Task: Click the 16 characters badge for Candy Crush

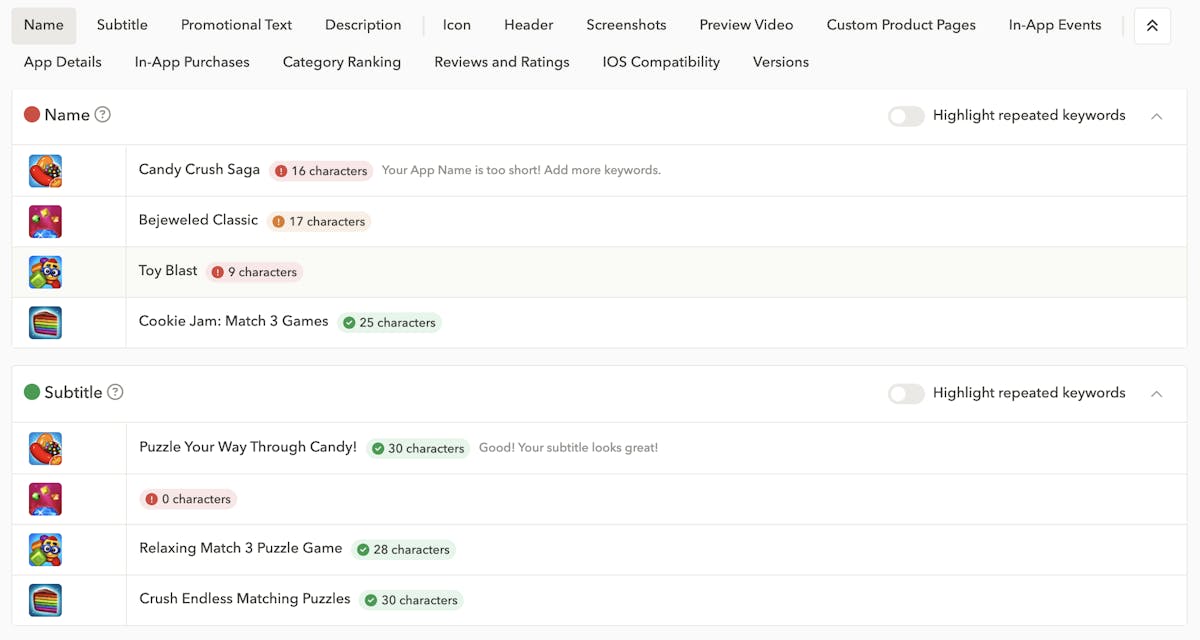Action: (321, 171)
